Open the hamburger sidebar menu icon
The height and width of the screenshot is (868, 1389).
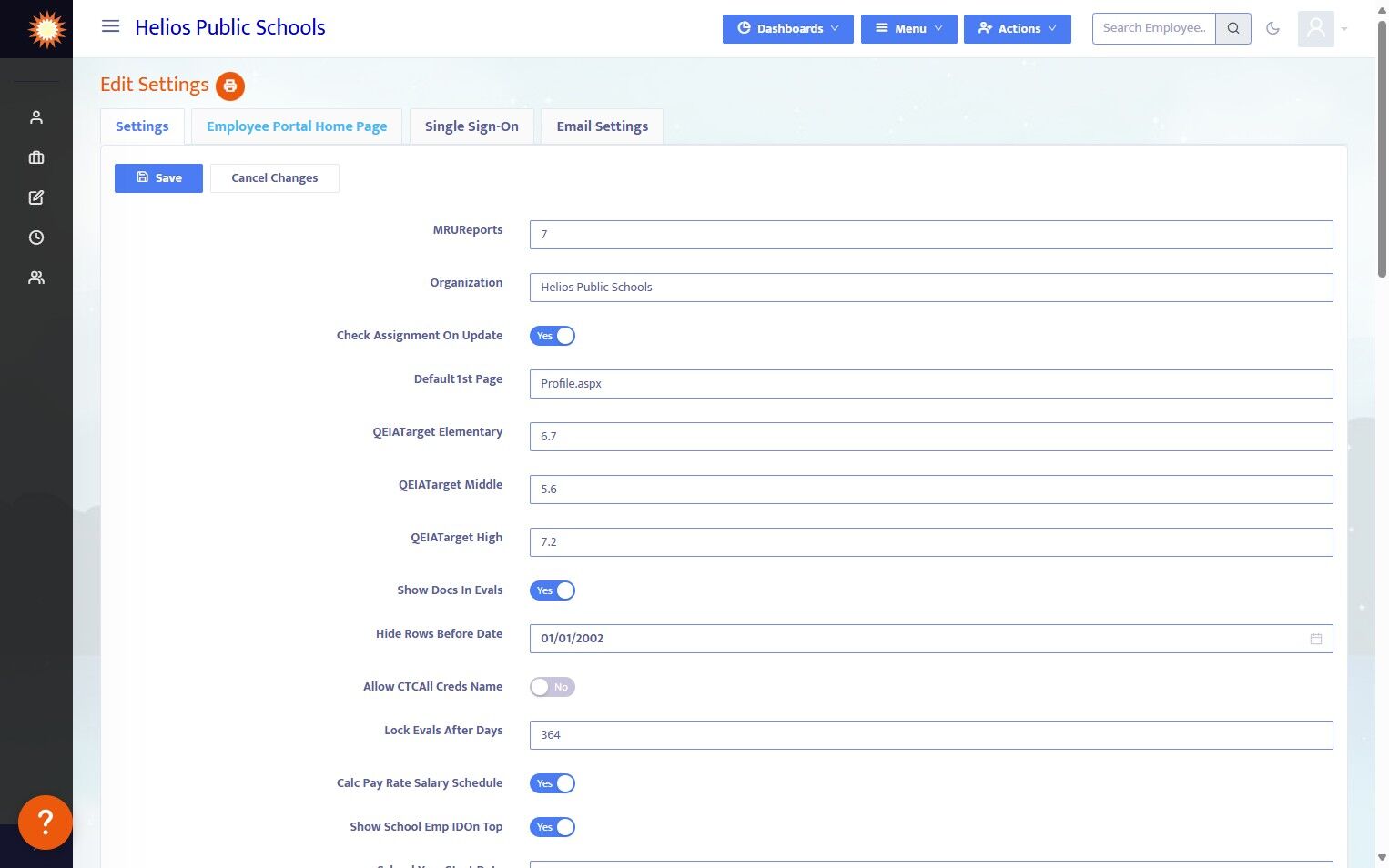(x=110, y=26)
